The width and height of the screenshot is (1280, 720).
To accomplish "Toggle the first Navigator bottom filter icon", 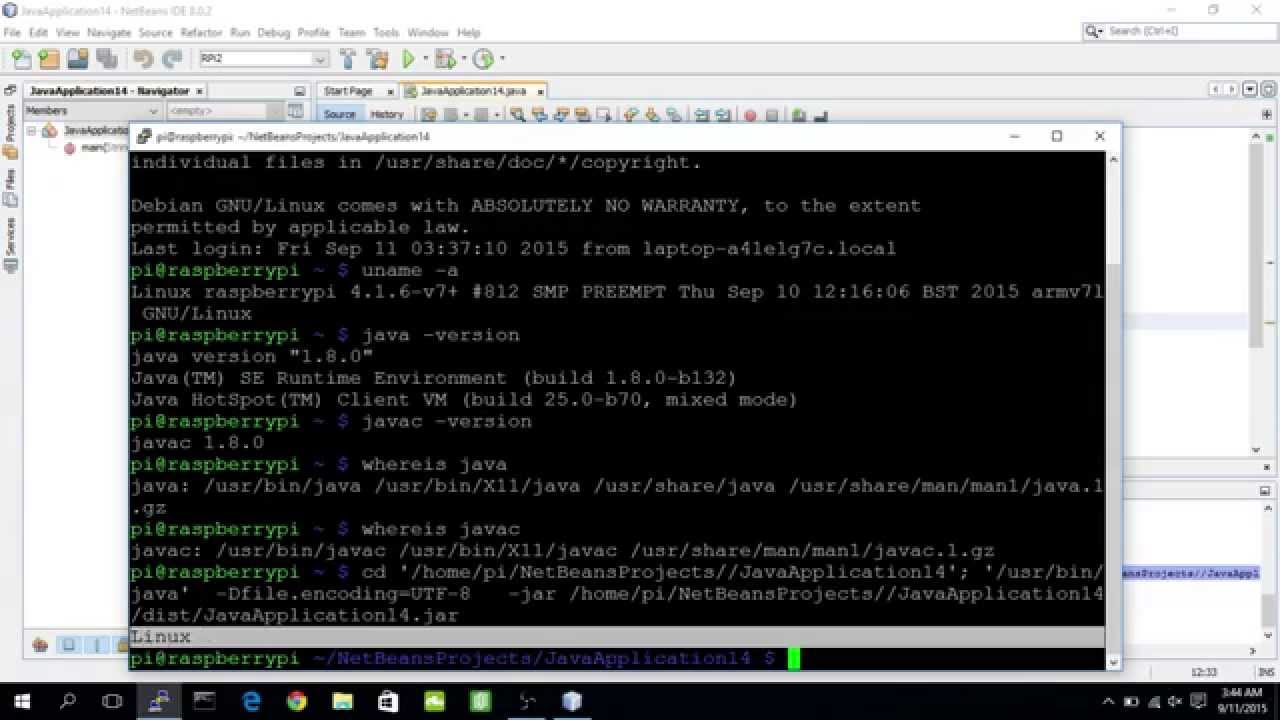I will [40, 645].
